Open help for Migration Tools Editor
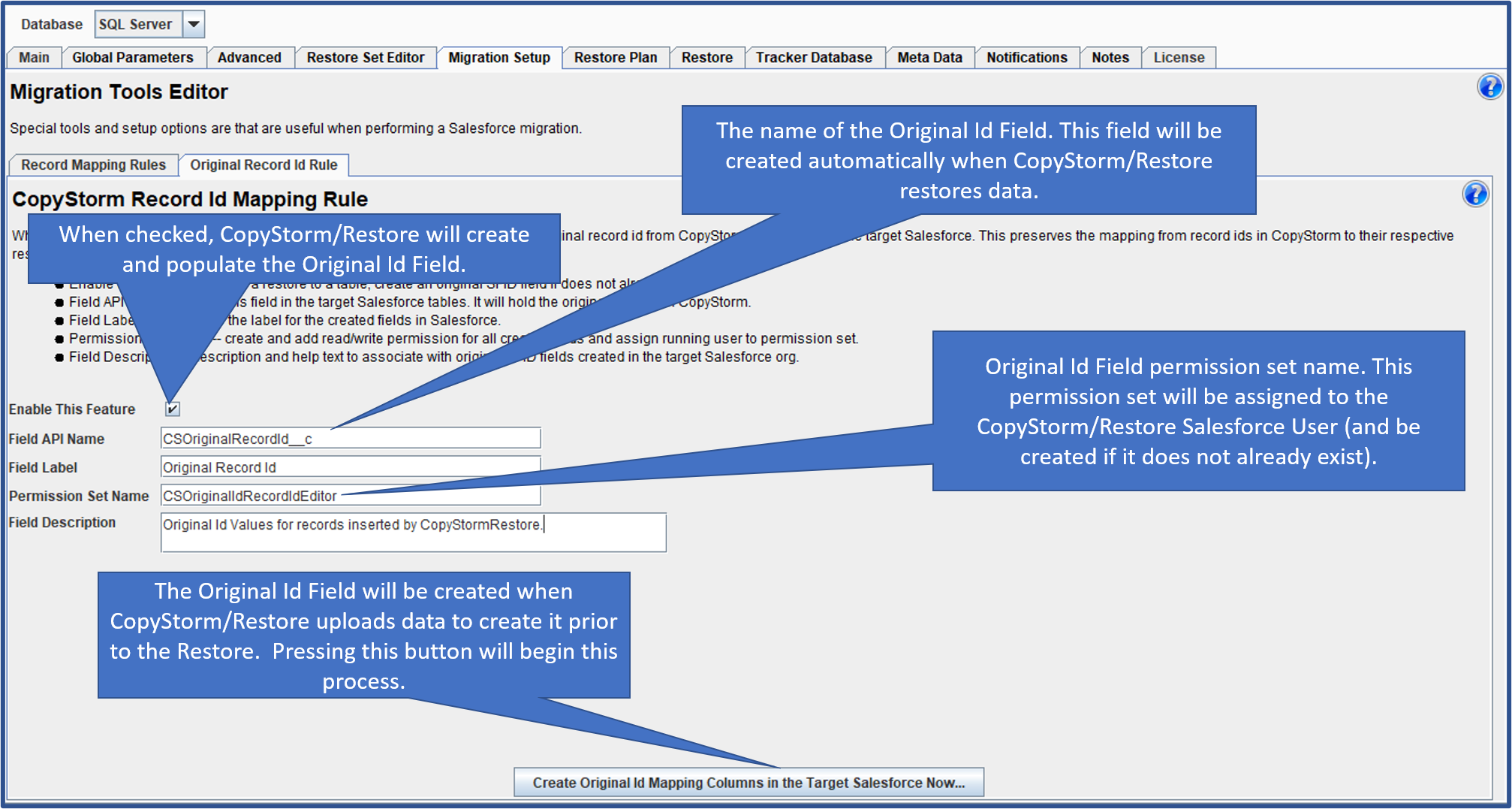The height and width of the screenshot is (809, 1512). [1489, 87]
